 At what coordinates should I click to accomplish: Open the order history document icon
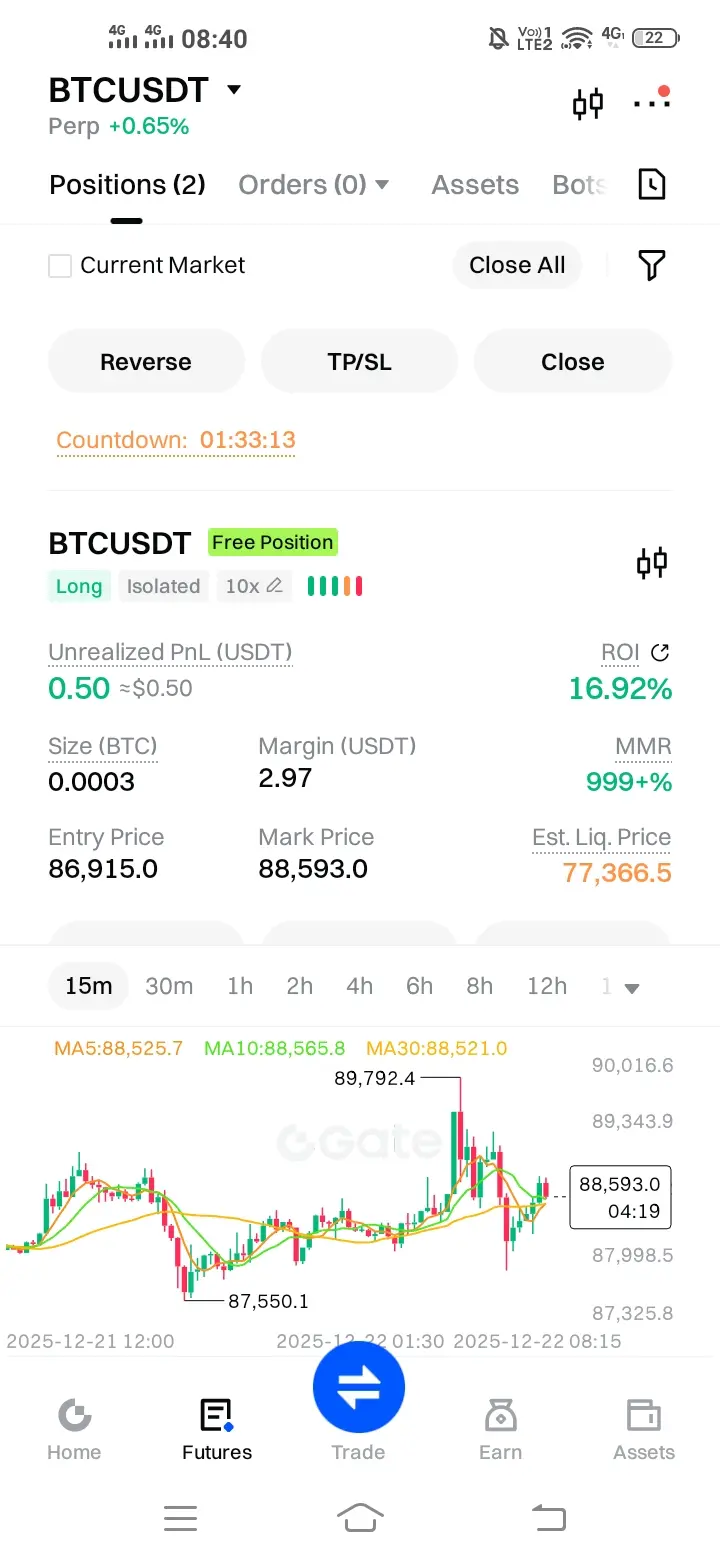click(652, 184)
